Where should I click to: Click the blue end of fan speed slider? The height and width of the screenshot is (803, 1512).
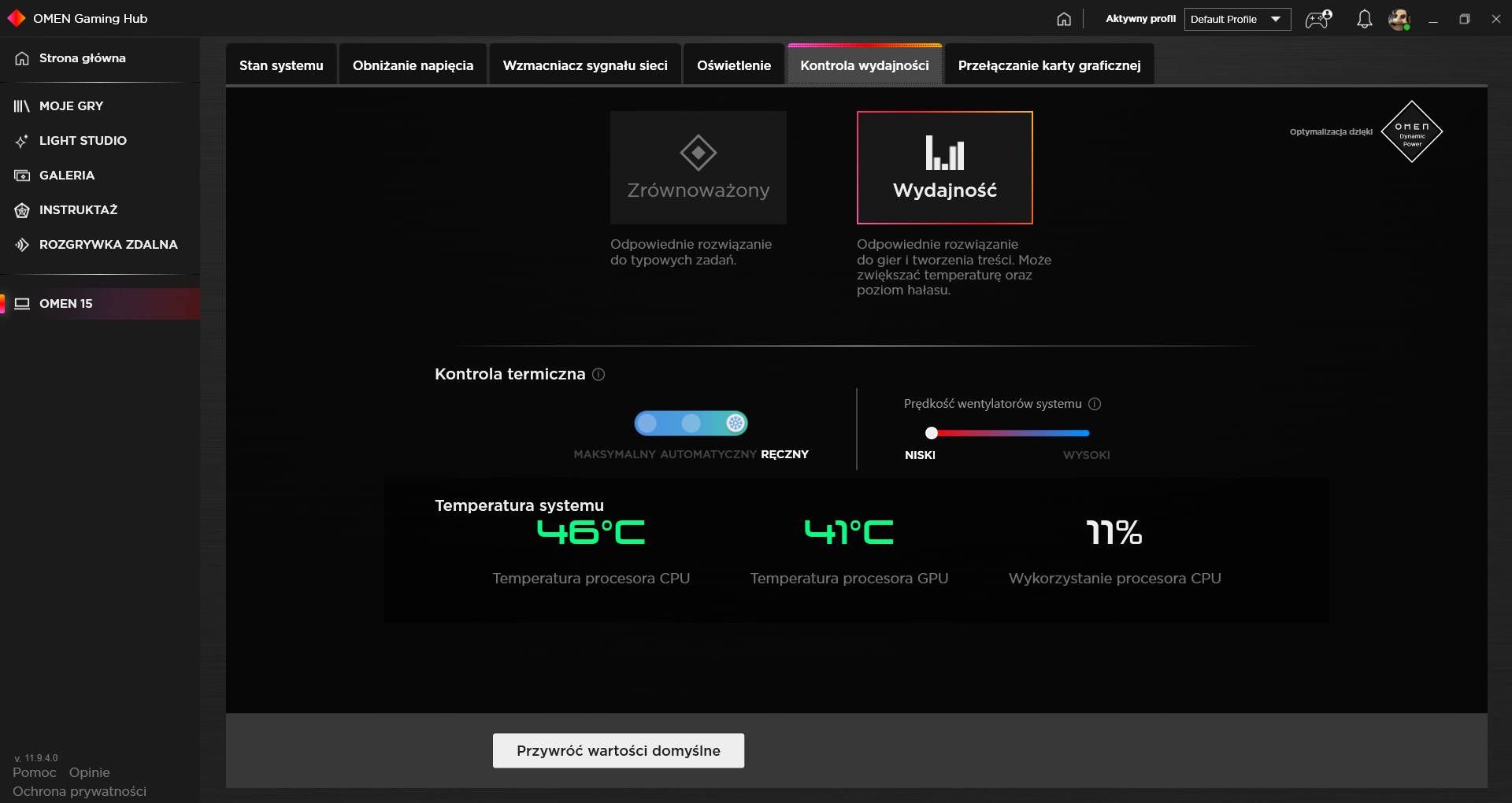1084,433
